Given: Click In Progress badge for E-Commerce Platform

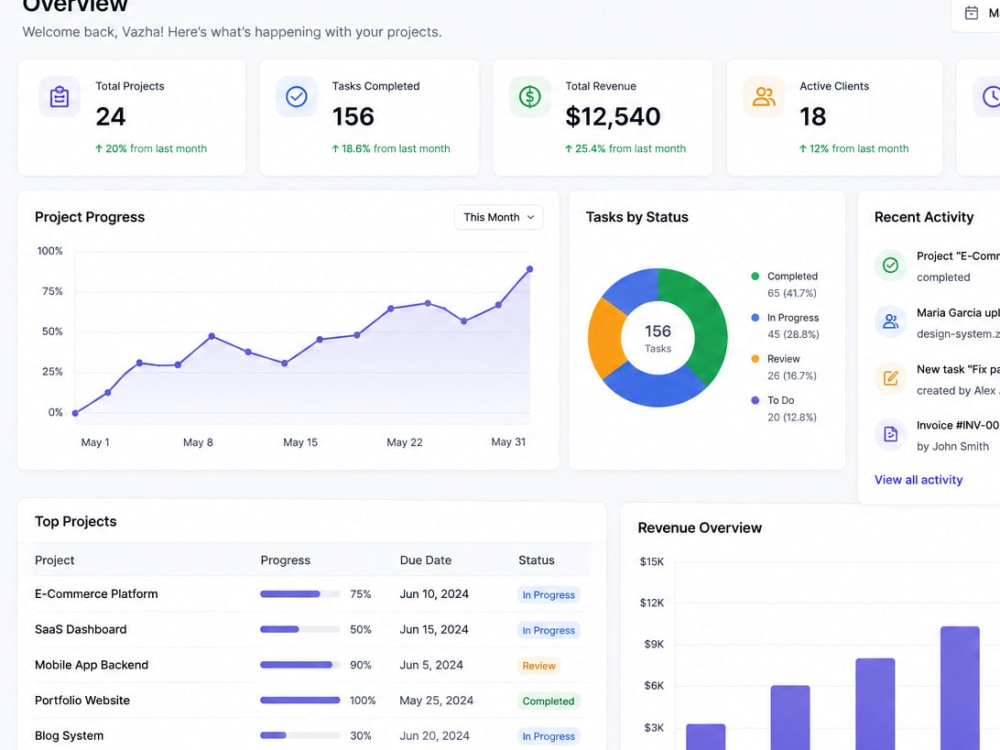Looking at the screenshot, I should tap(548, 595).
